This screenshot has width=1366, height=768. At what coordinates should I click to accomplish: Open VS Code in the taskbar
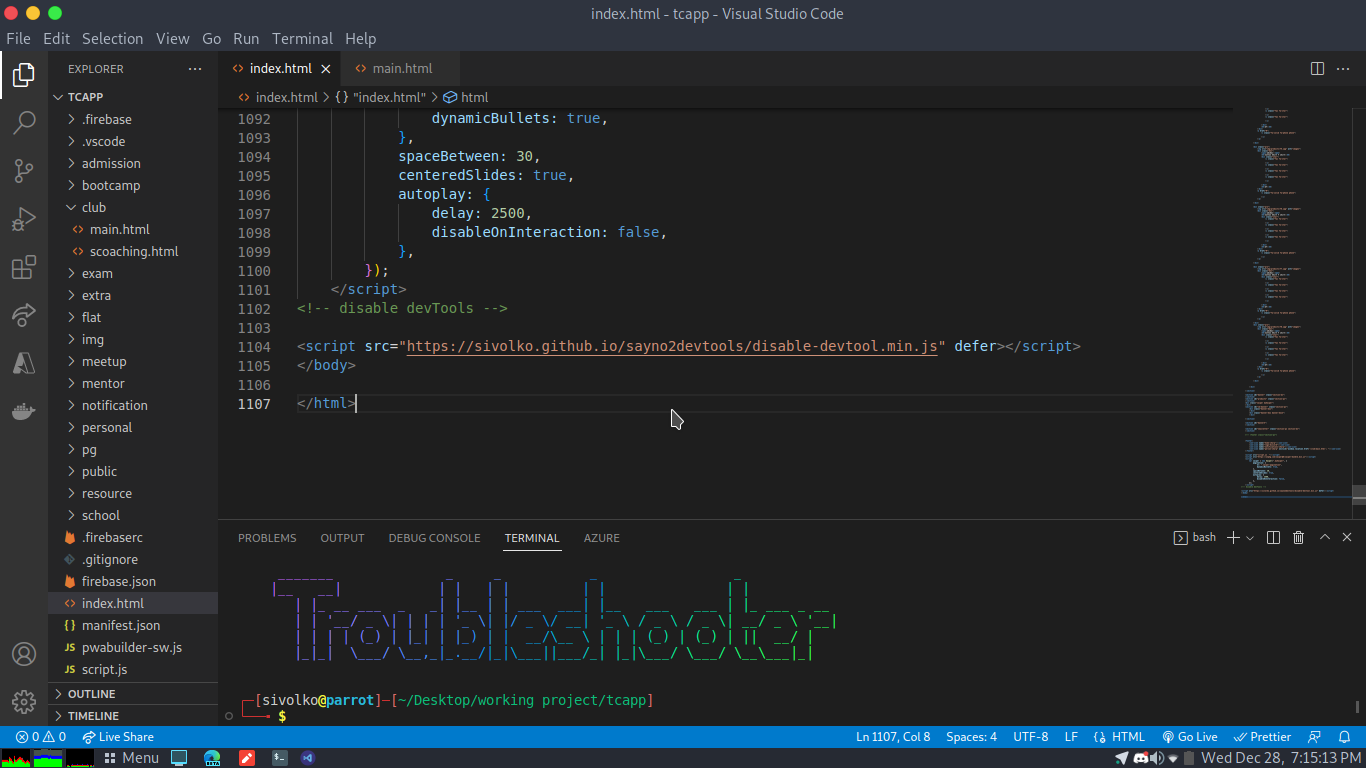[x=307, y=758]
